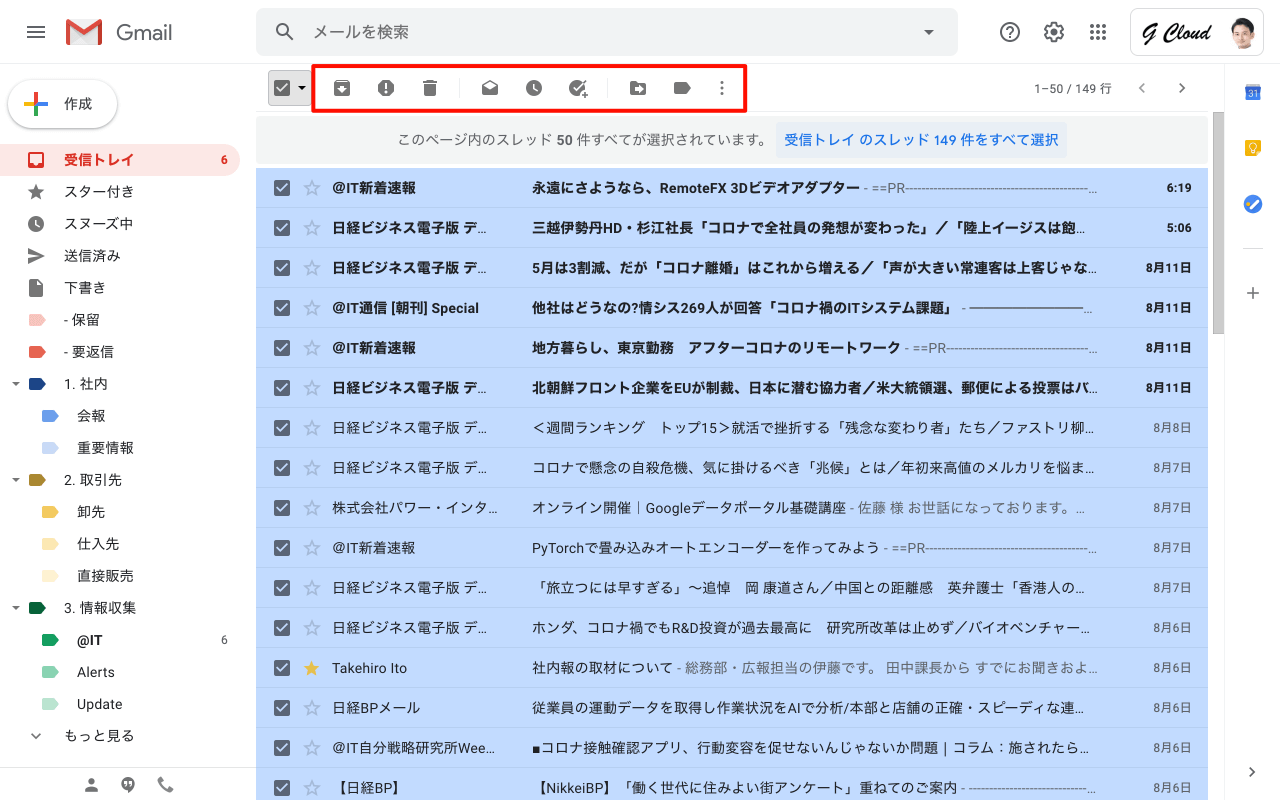
Task: Mark selected threads as read
Action: (490, 88)
